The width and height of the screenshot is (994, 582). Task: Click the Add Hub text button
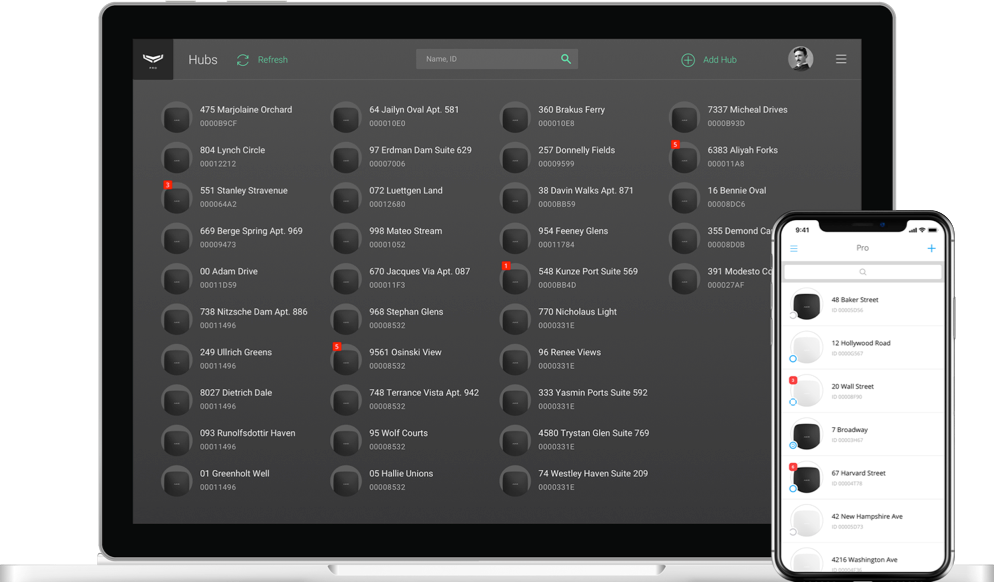point(720,60)
